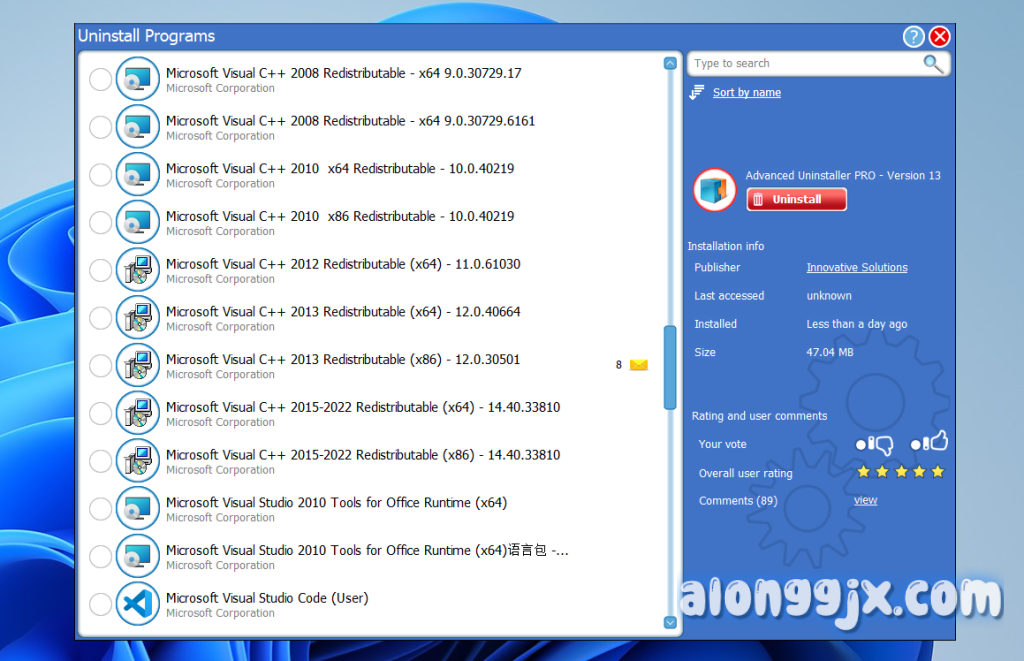Open the Innovative Solutions publisher link

pyautogui.click(x=857, y=268)
